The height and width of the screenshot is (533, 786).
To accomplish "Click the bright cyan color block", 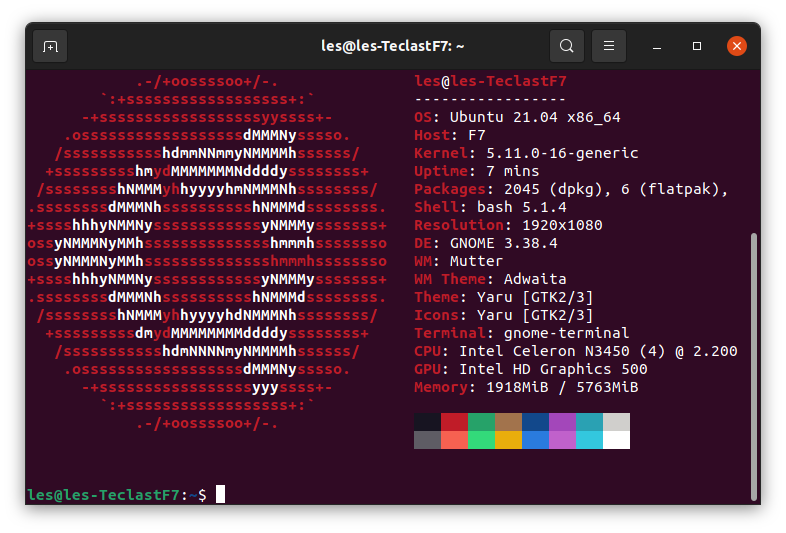I will click(x=590, y=440).
